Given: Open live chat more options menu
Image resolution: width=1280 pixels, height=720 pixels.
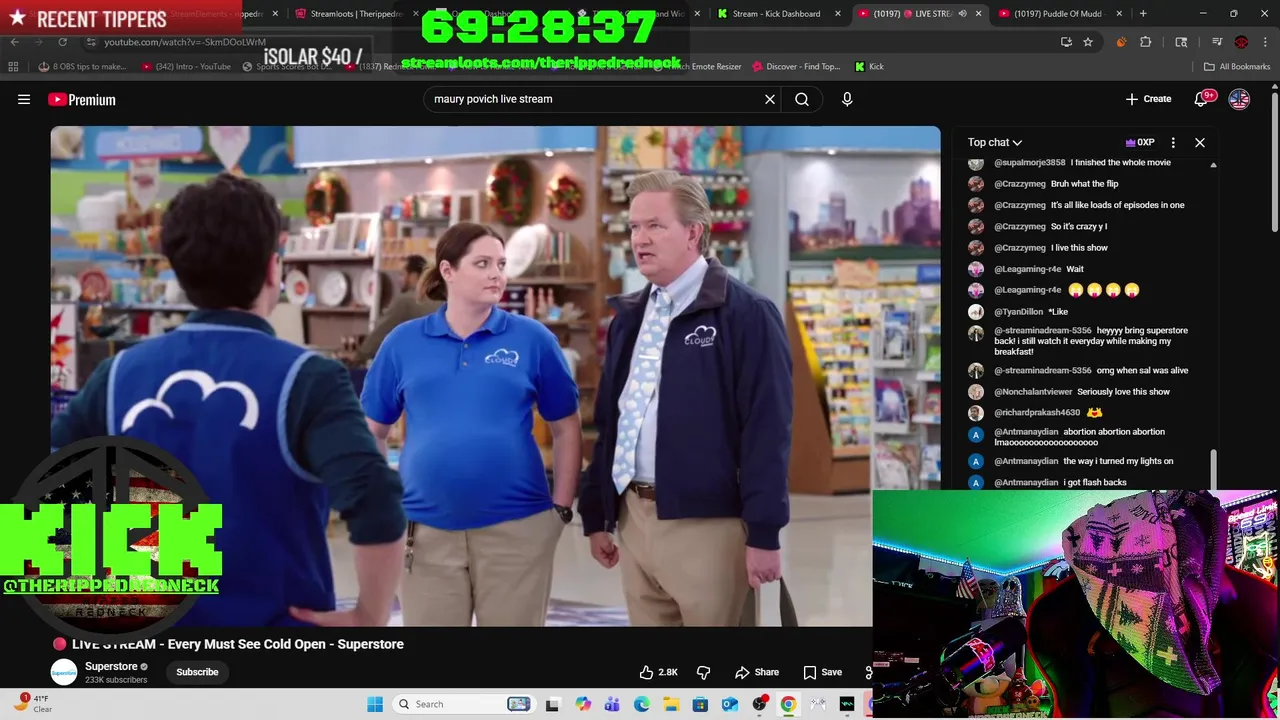Looking at the screenshot, I should click(x=1173, y=142).
